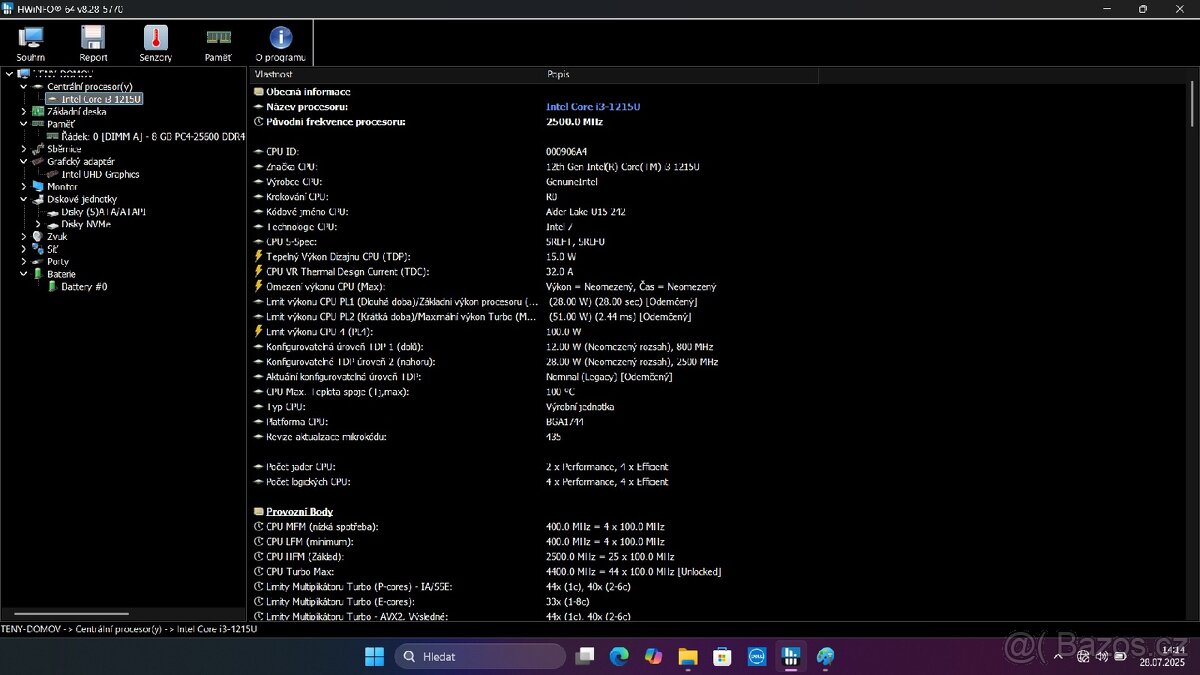Screen dimensions: 1200x675
Task: Click the speaker icon in the system tray
Action: pyautogui.click(x=1101, y=656)
